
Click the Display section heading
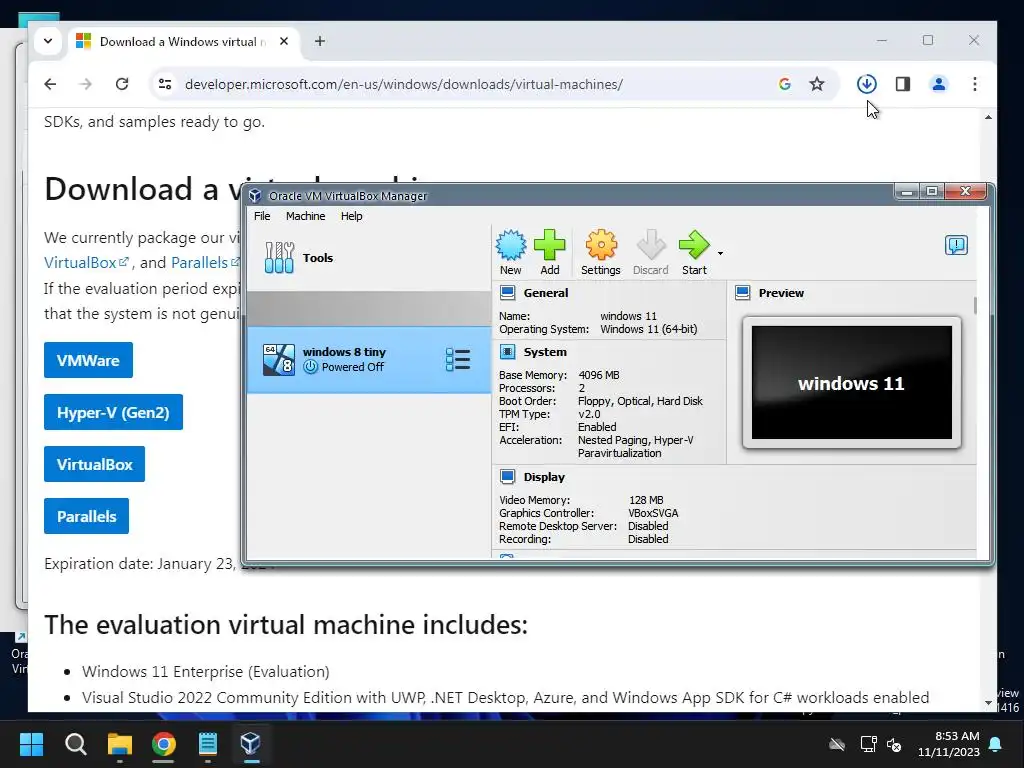pyautogui.click(x=544, y=477)
